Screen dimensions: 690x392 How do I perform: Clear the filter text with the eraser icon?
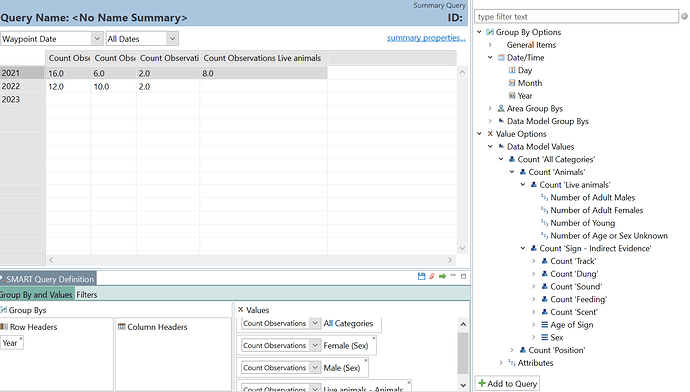684,16
